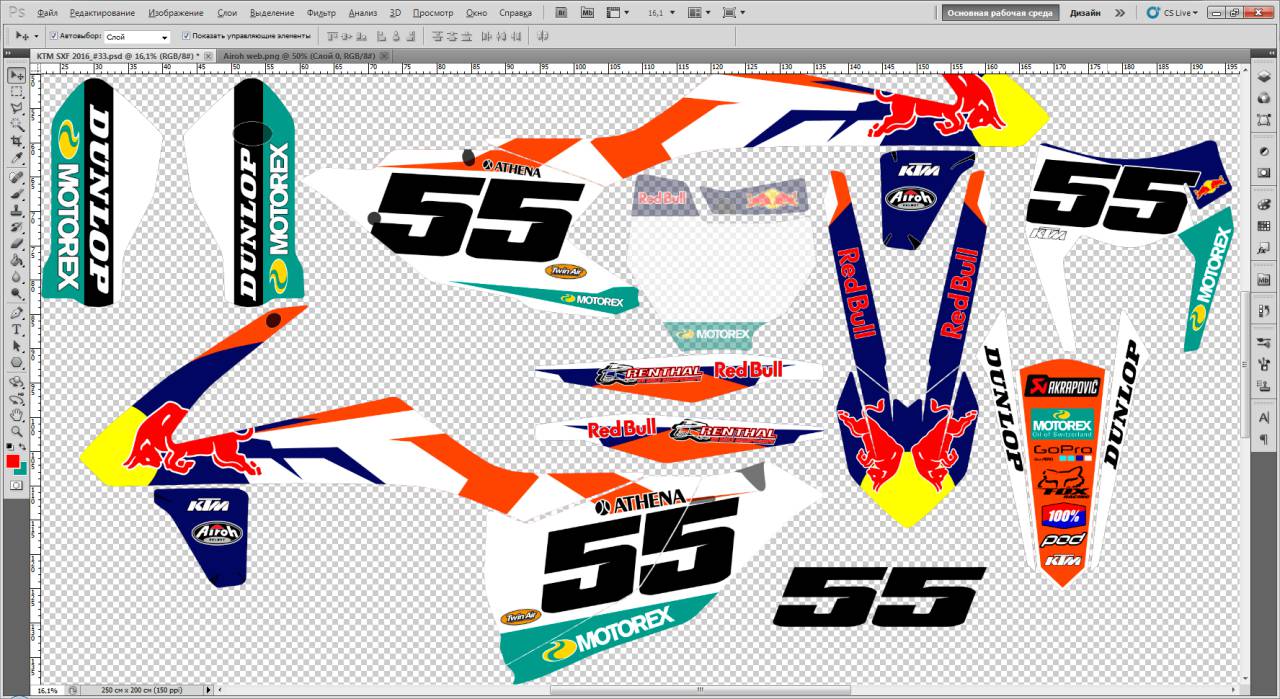Toggle Quick Mask mode button
This screenshot has height=699, width=1280.
coord(17,485)
